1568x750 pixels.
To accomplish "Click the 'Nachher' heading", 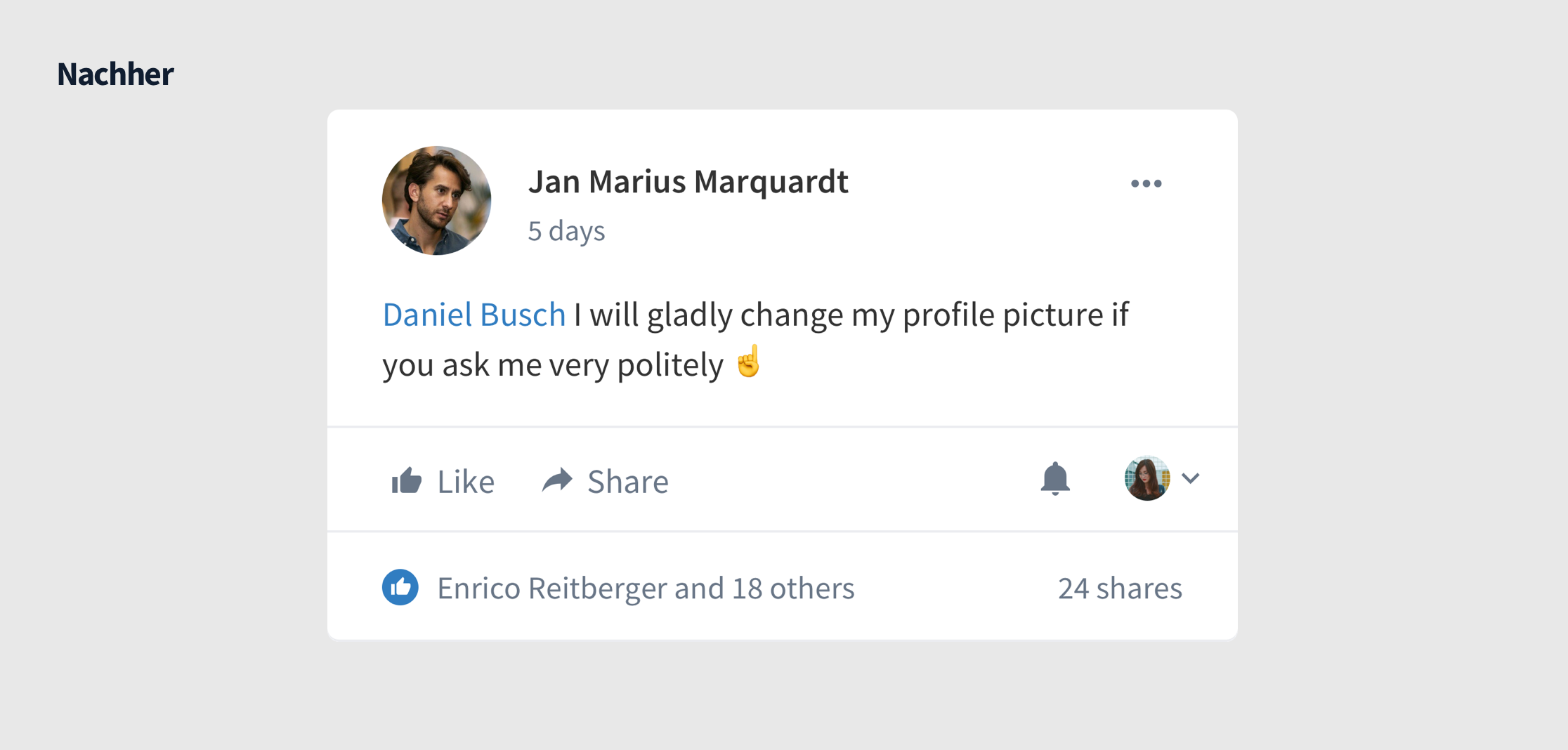I will tap(115, 74).
